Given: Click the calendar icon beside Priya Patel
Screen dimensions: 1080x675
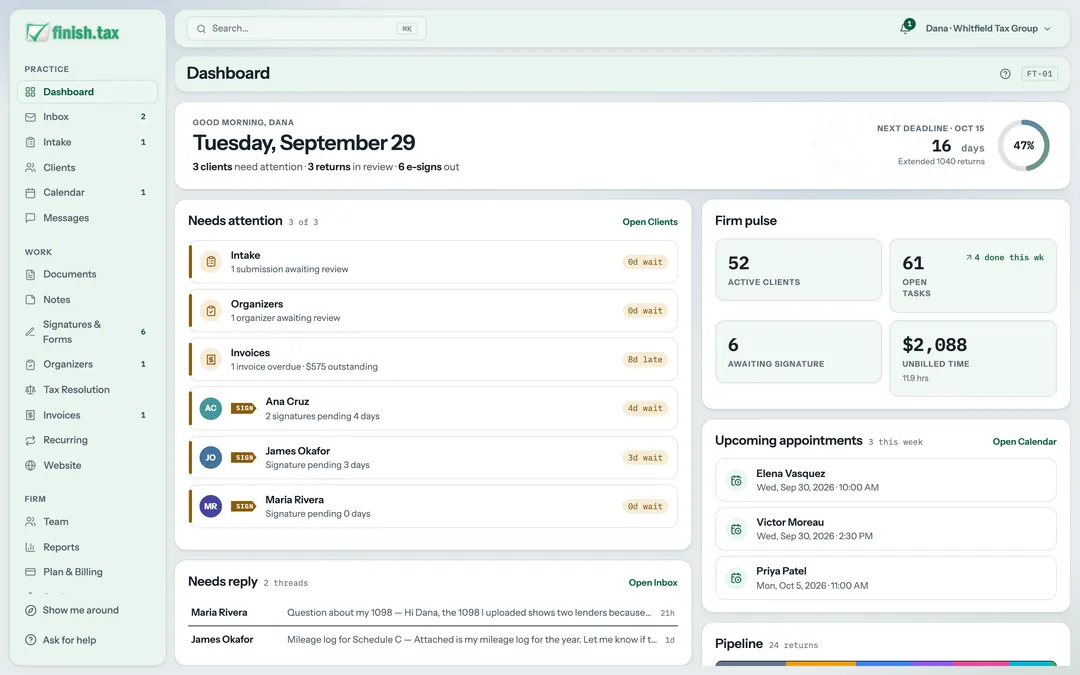Looking at the screenshot, I should 736,578.
